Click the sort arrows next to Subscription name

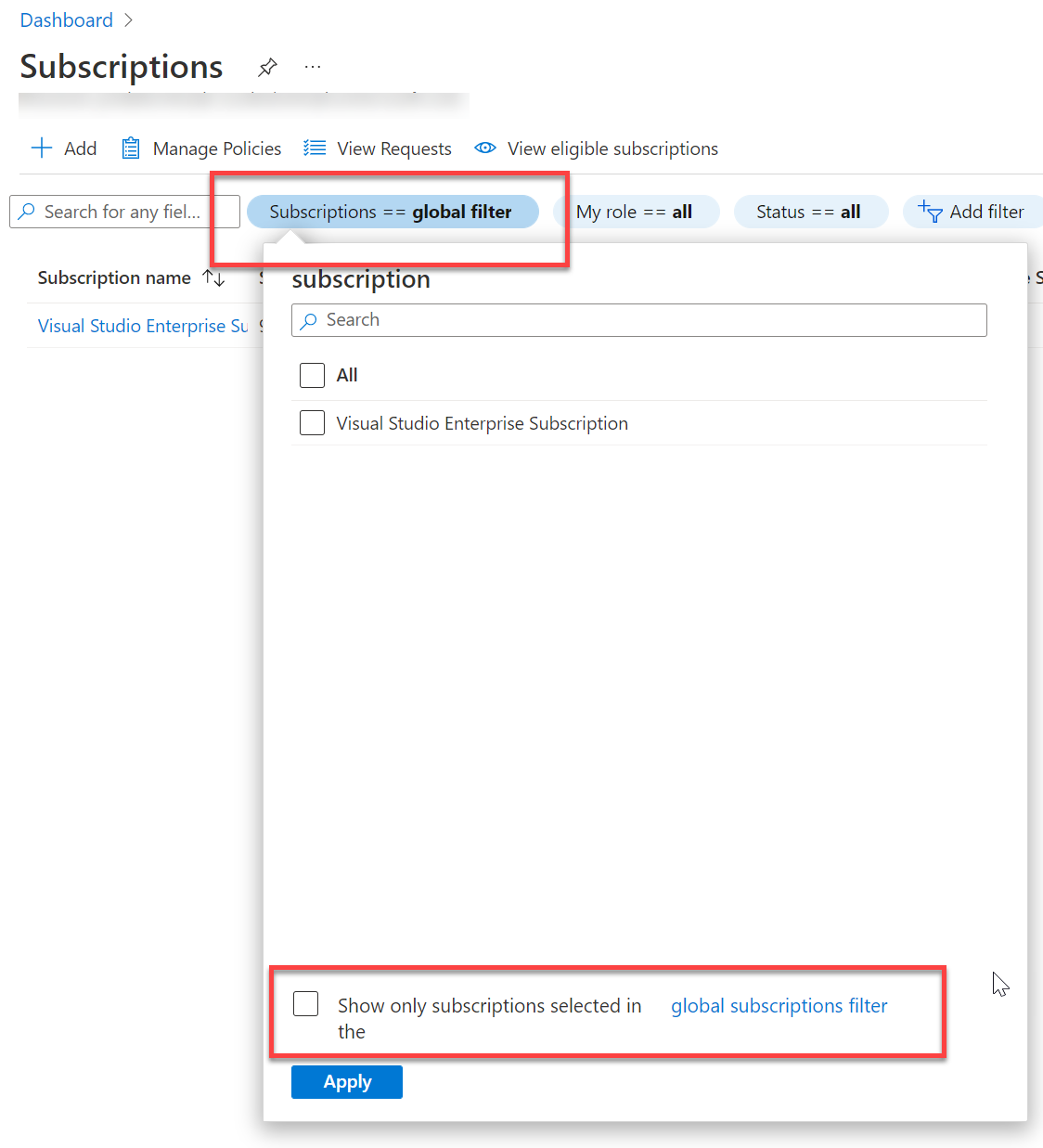click(x=213, y=277)
